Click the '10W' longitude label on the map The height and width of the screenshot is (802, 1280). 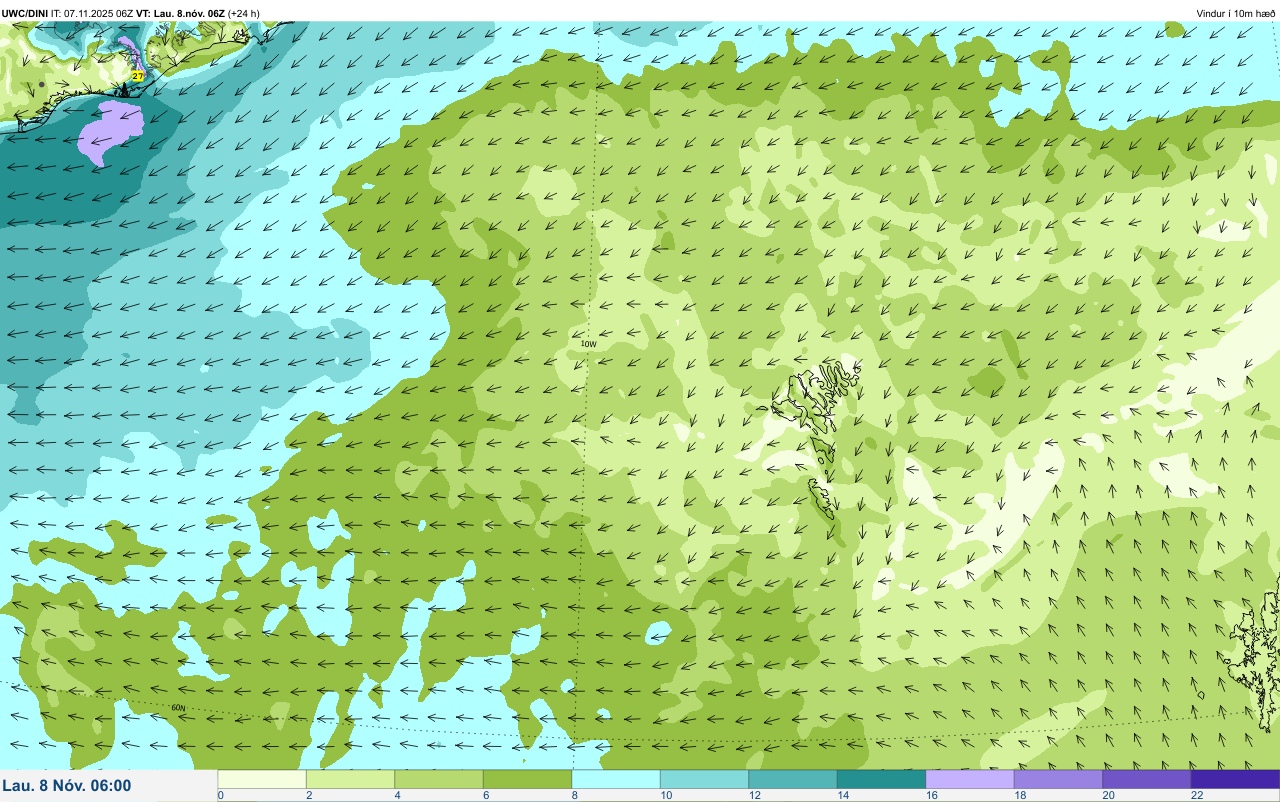(x=589, y=344)
